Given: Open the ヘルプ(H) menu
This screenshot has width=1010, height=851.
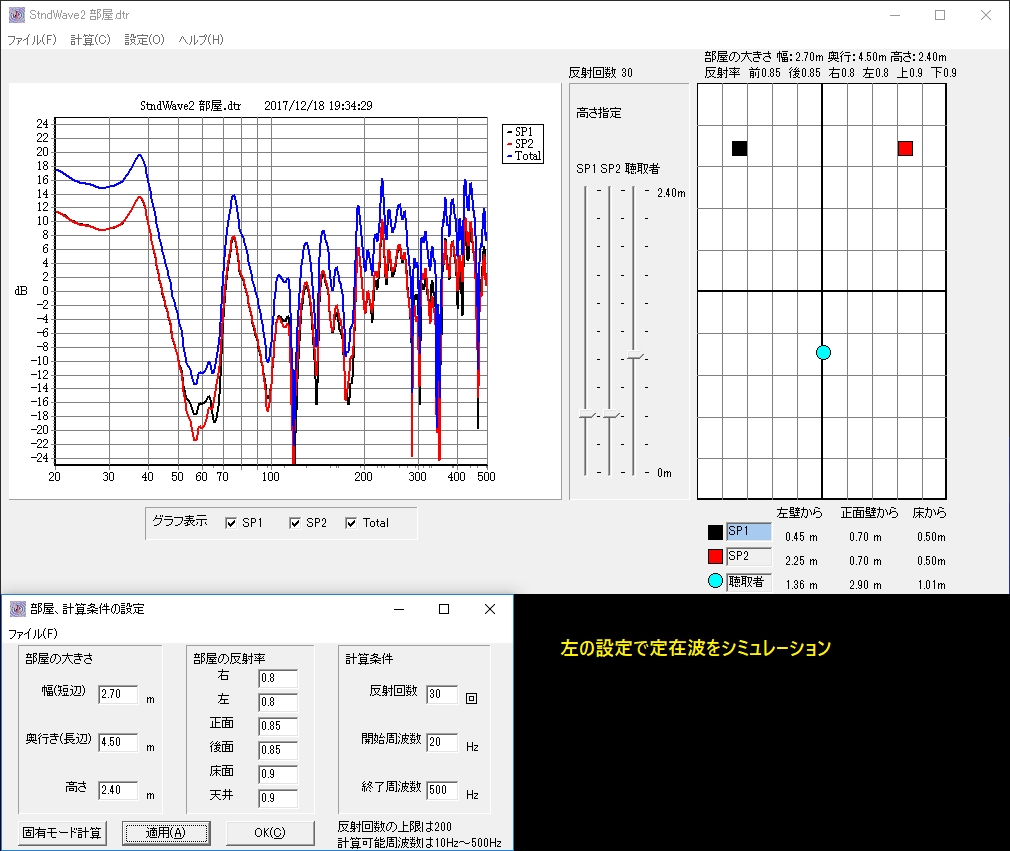Looking at the screenshot, I should point(201,40).
